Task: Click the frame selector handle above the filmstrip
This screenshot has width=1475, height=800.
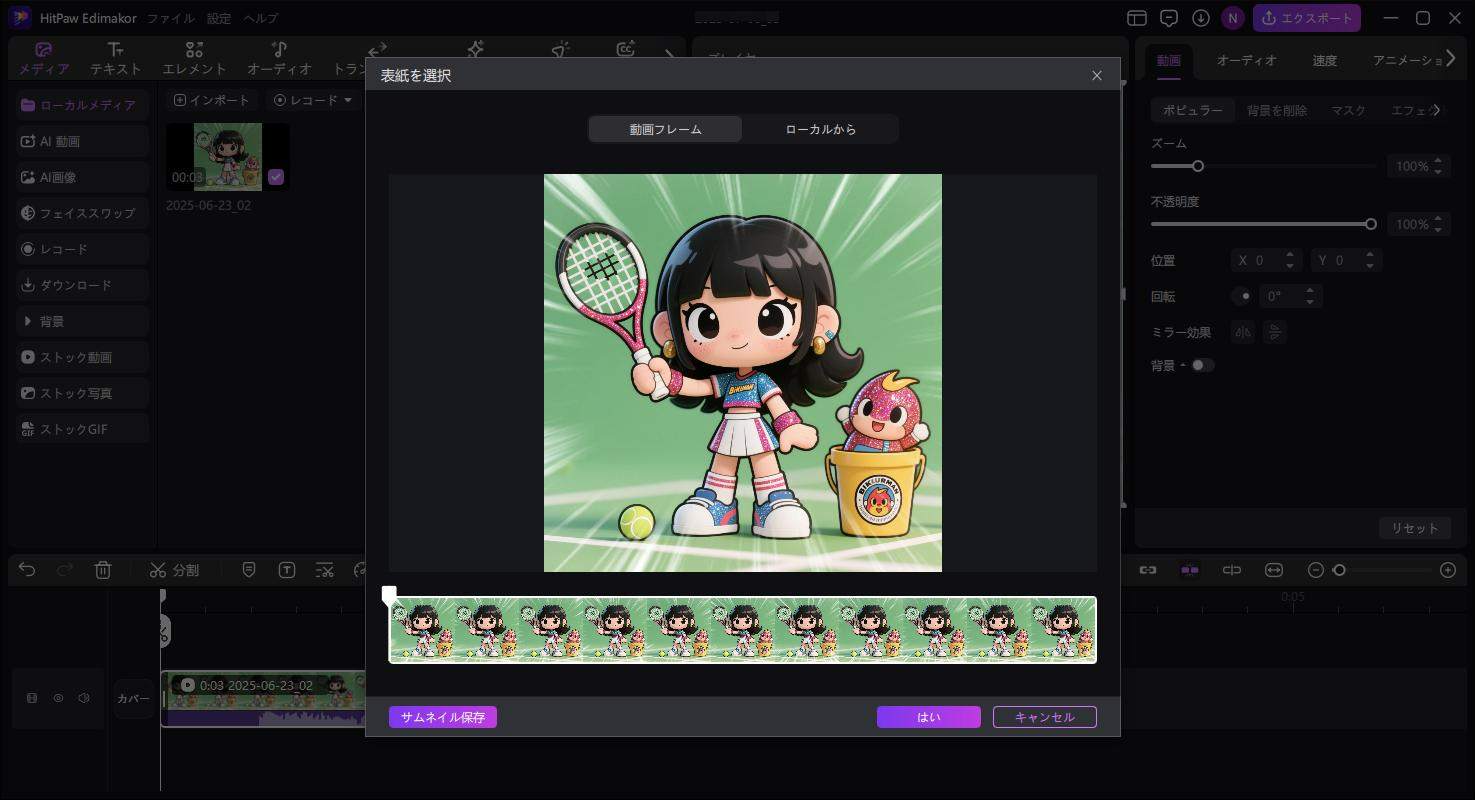Action: [390, 592]
